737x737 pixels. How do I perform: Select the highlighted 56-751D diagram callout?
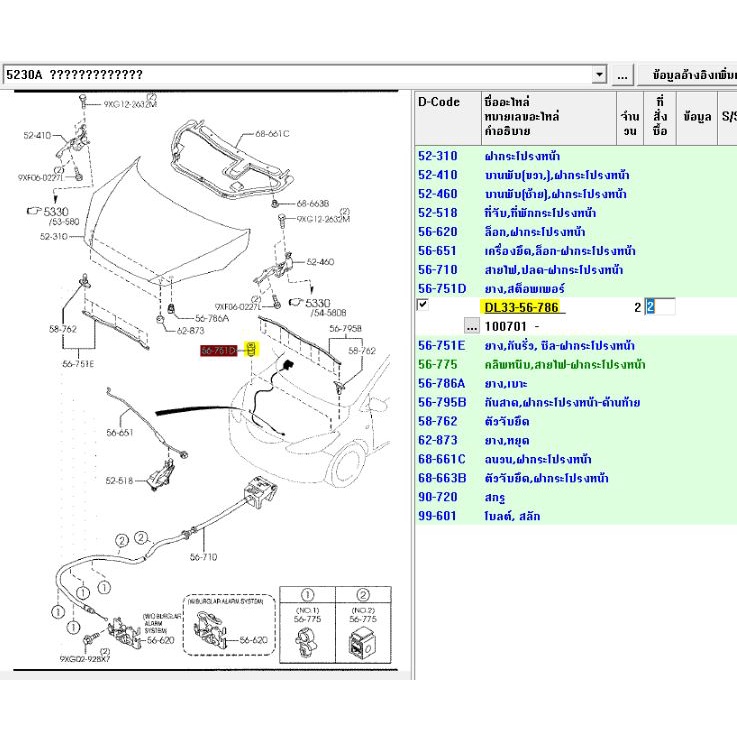pyautogui.click(x=218, y=351)
